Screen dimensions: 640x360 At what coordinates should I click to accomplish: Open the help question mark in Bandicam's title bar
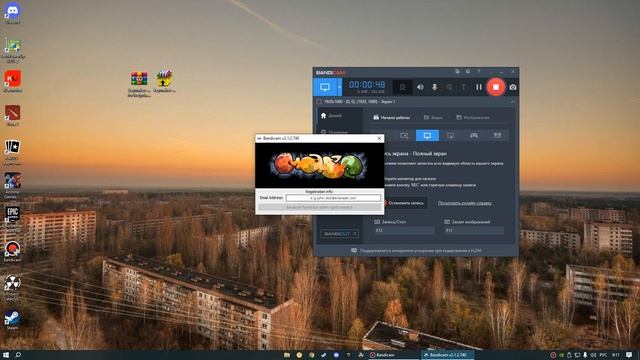click(x=479, y=71)
